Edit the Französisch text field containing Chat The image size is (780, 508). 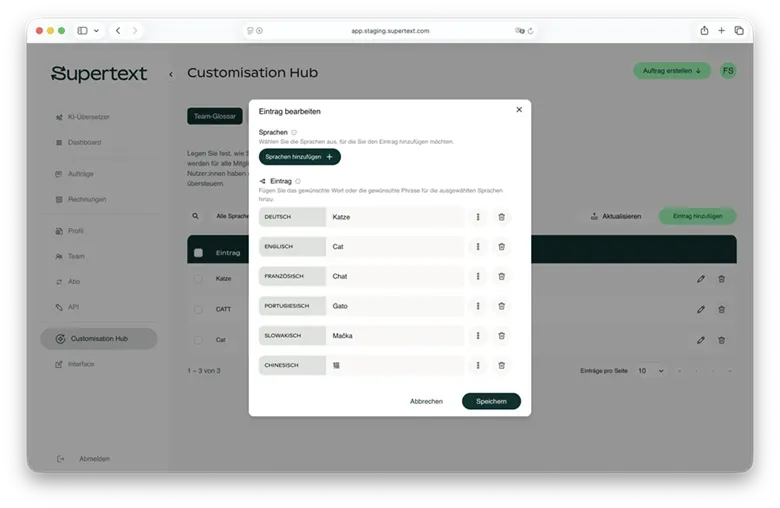pos(395,276)
